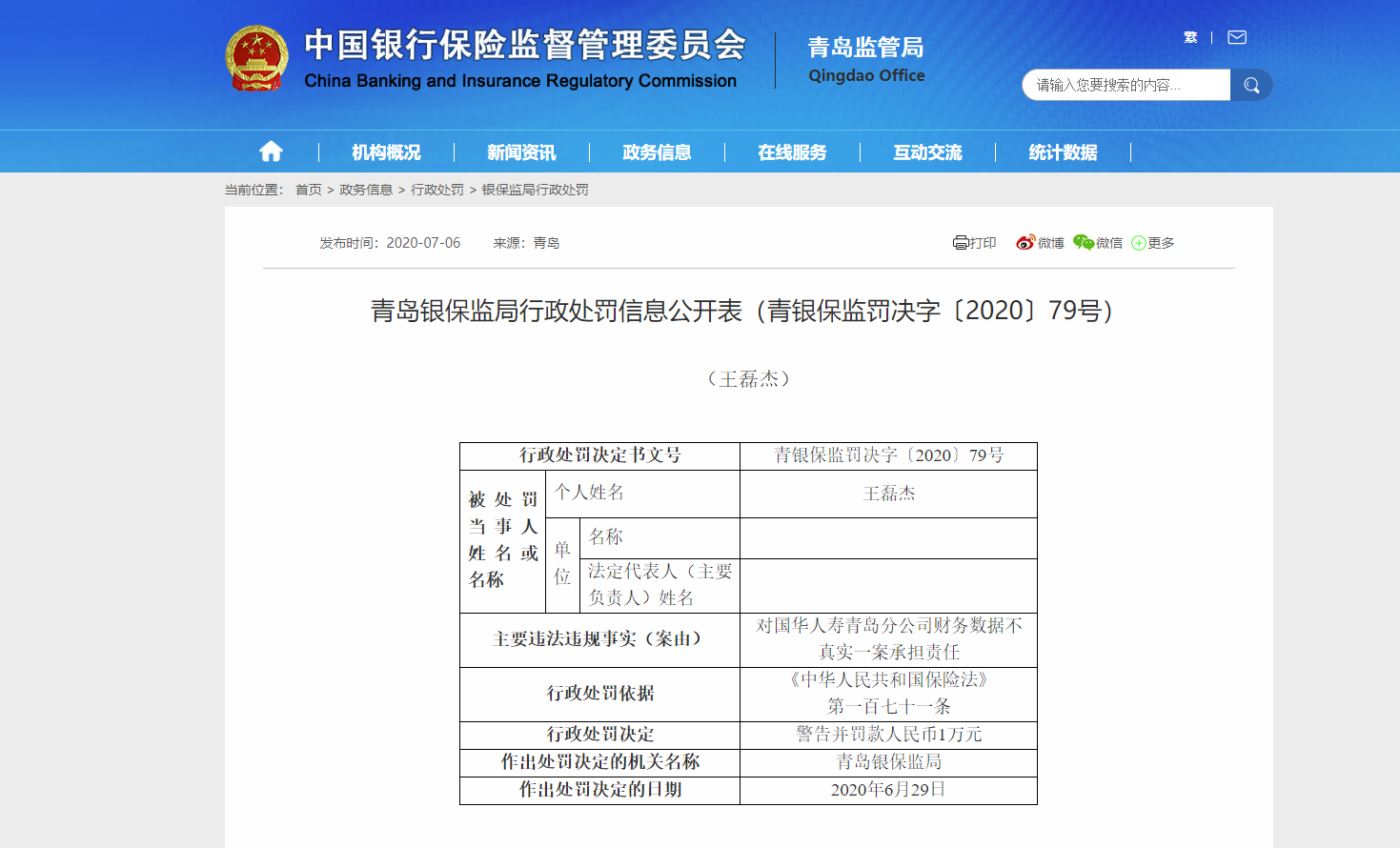Screen dimensions: 1400x848
Task: Open 银保监局行政处罚 breadcrumb link
Action: [x=535, y=190]
